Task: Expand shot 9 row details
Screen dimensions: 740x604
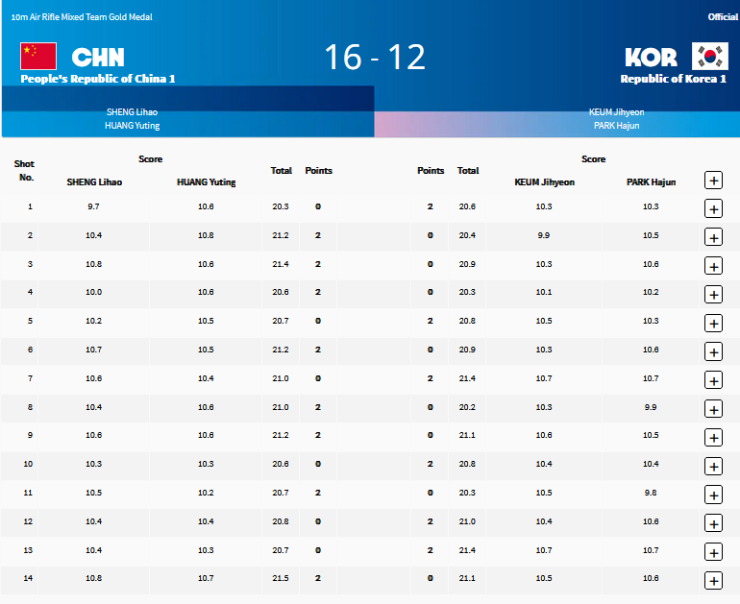Action: (x=713, y=437)
